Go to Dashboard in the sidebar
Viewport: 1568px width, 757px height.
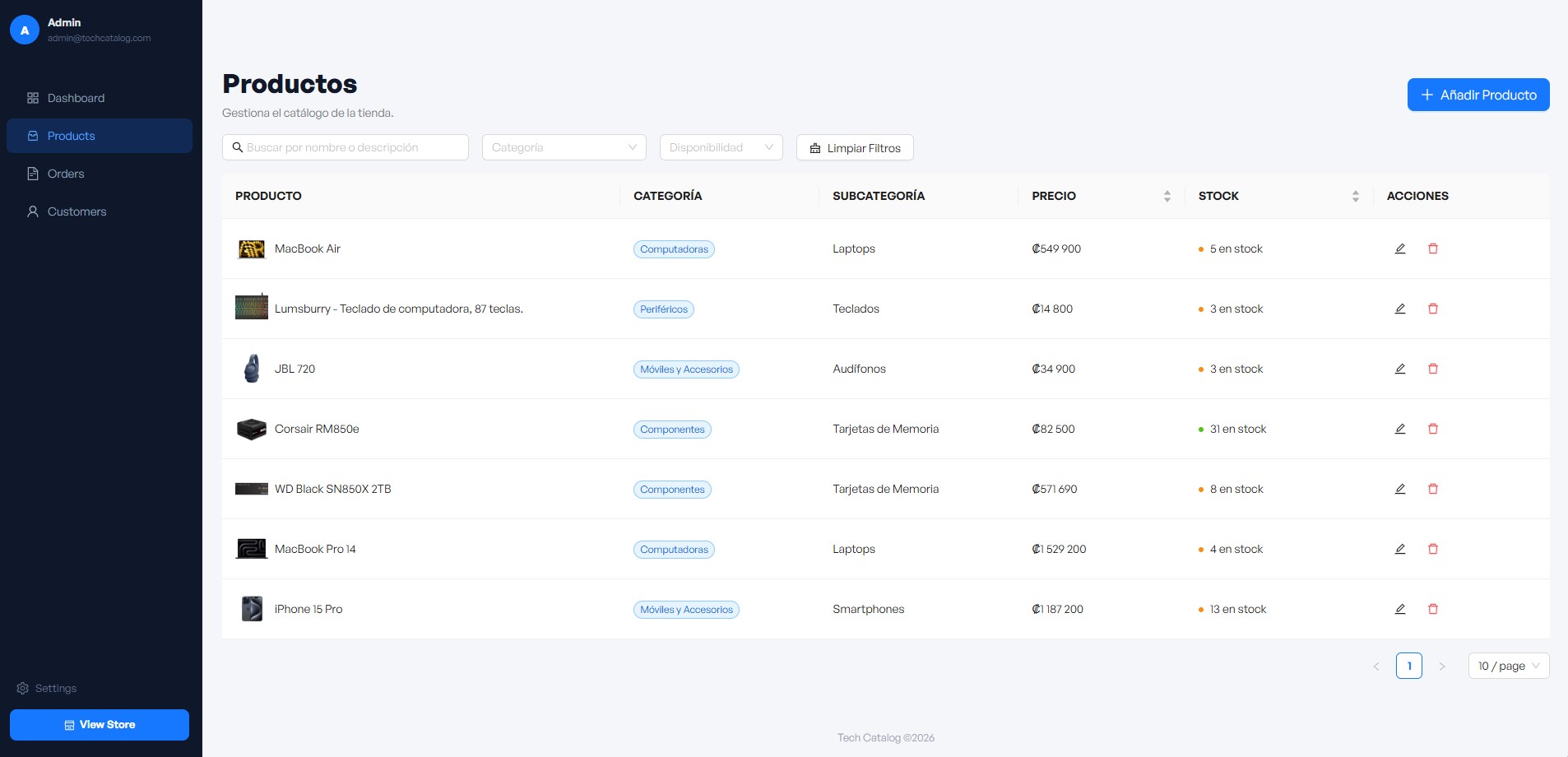pos(76,98)
